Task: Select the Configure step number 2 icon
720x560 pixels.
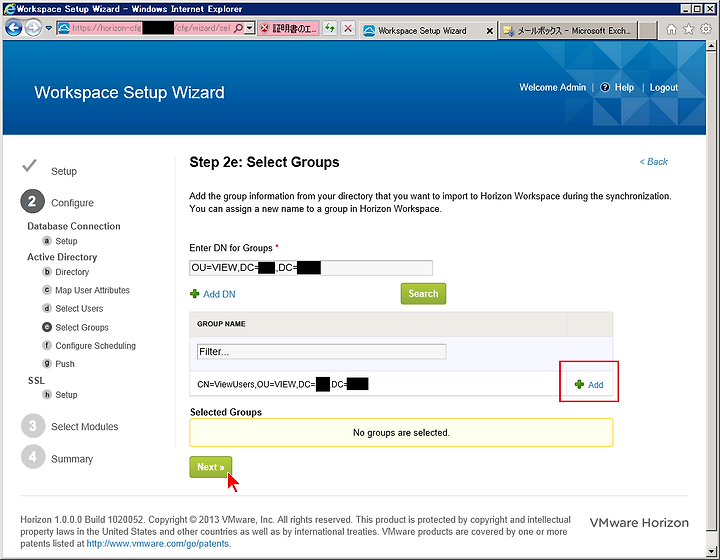Action: click(32, 202)
